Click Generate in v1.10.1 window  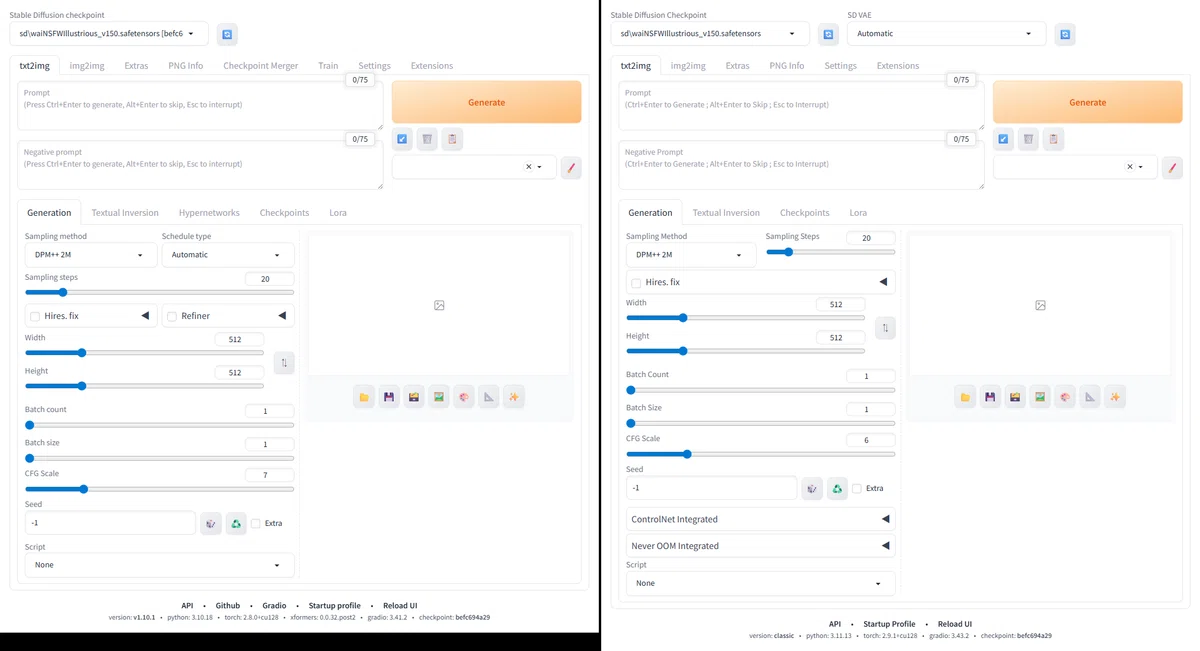487,102
